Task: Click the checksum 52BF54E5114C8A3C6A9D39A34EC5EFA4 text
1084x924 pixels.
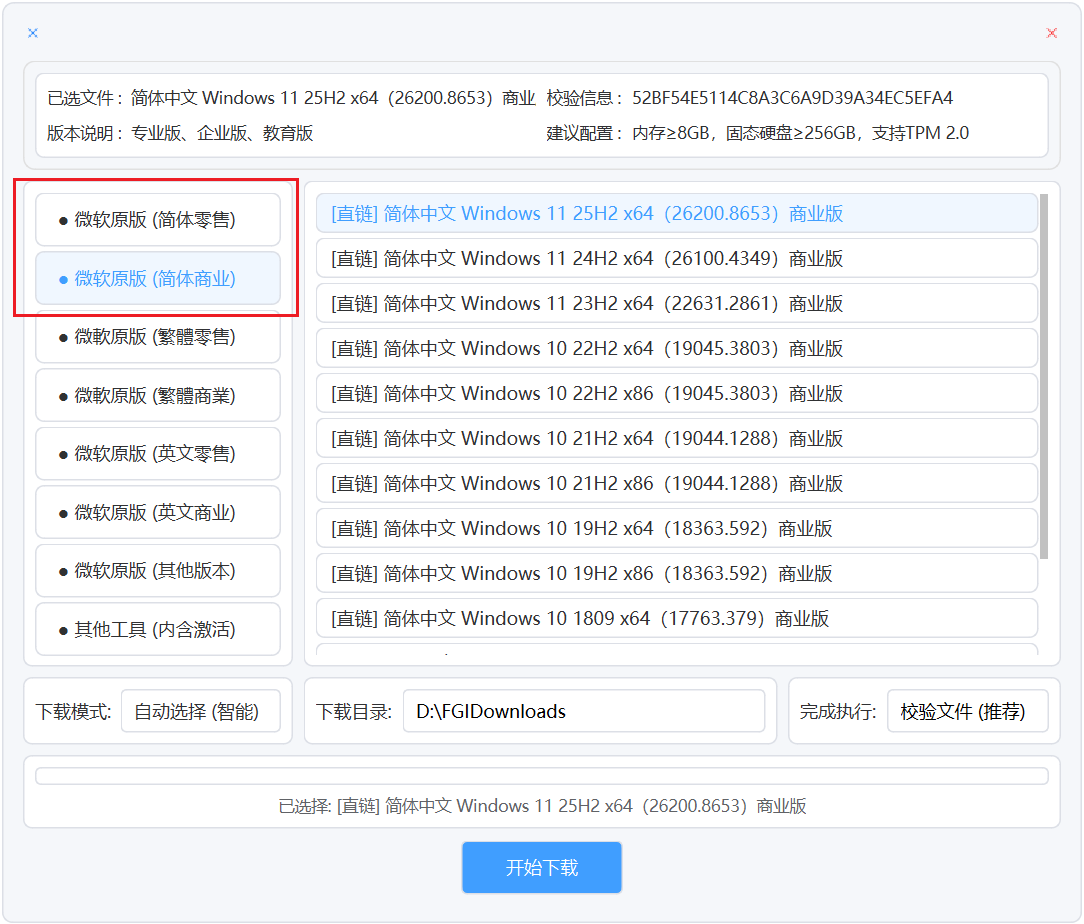Action: click(x=792, y=98)
